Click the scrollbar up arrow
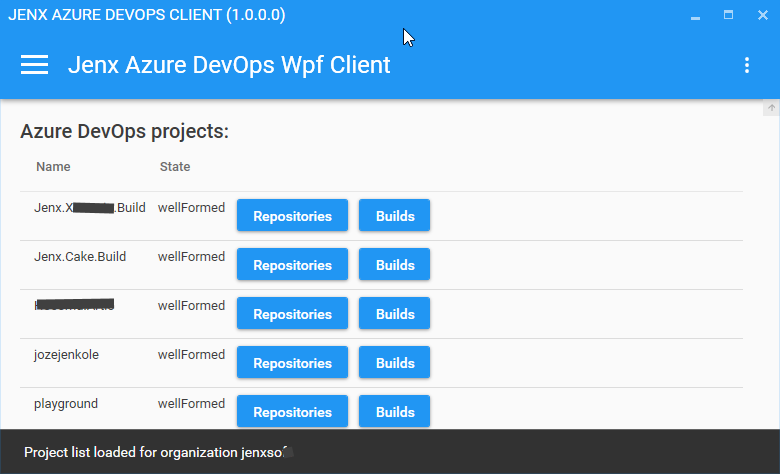The image size is (780, 474). 771,108
